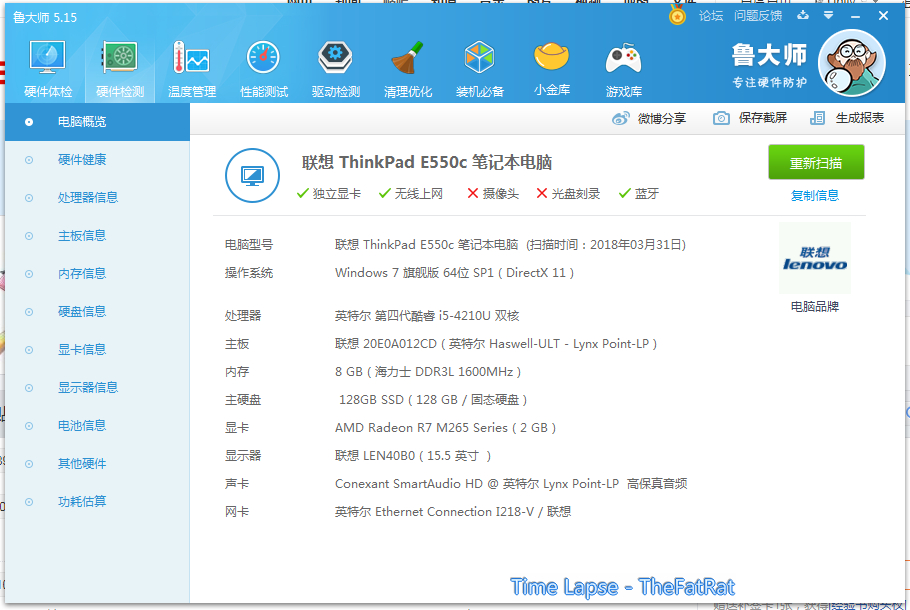Screen dimensions: 910x610
Task: Minimize the 鲁大师 window
Action: click(855, 17)
